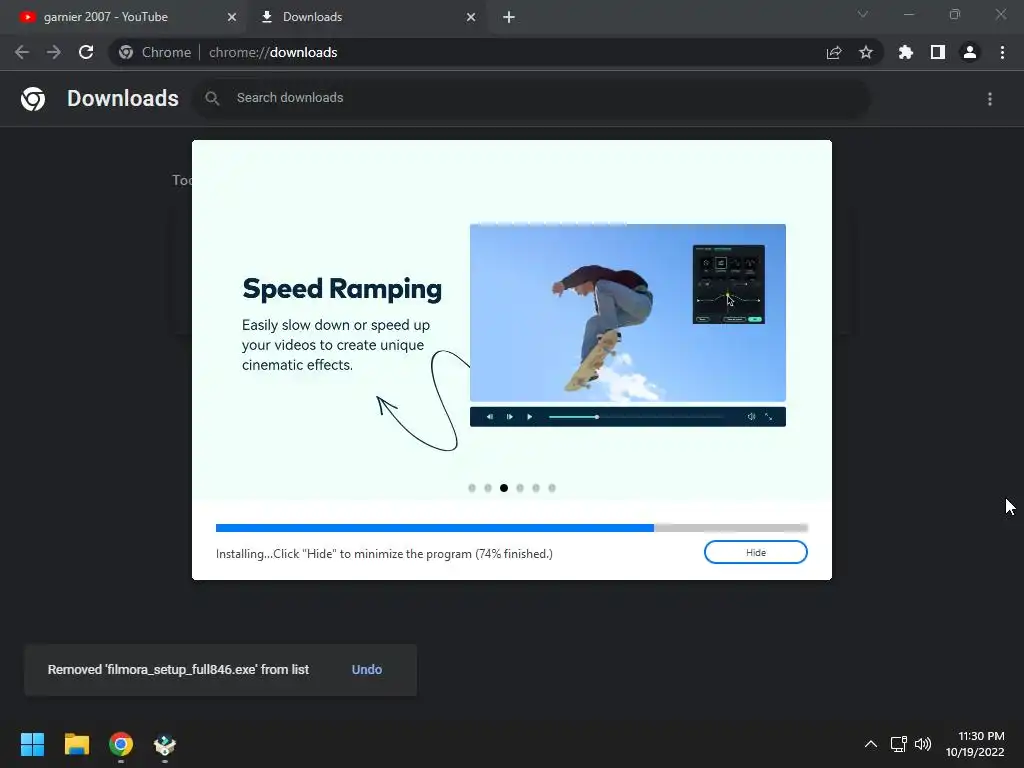Image resolution: width=1024 pixels, height=768 pixels.
Task: Select the fifth carousel dot
Action: [536, 488]
